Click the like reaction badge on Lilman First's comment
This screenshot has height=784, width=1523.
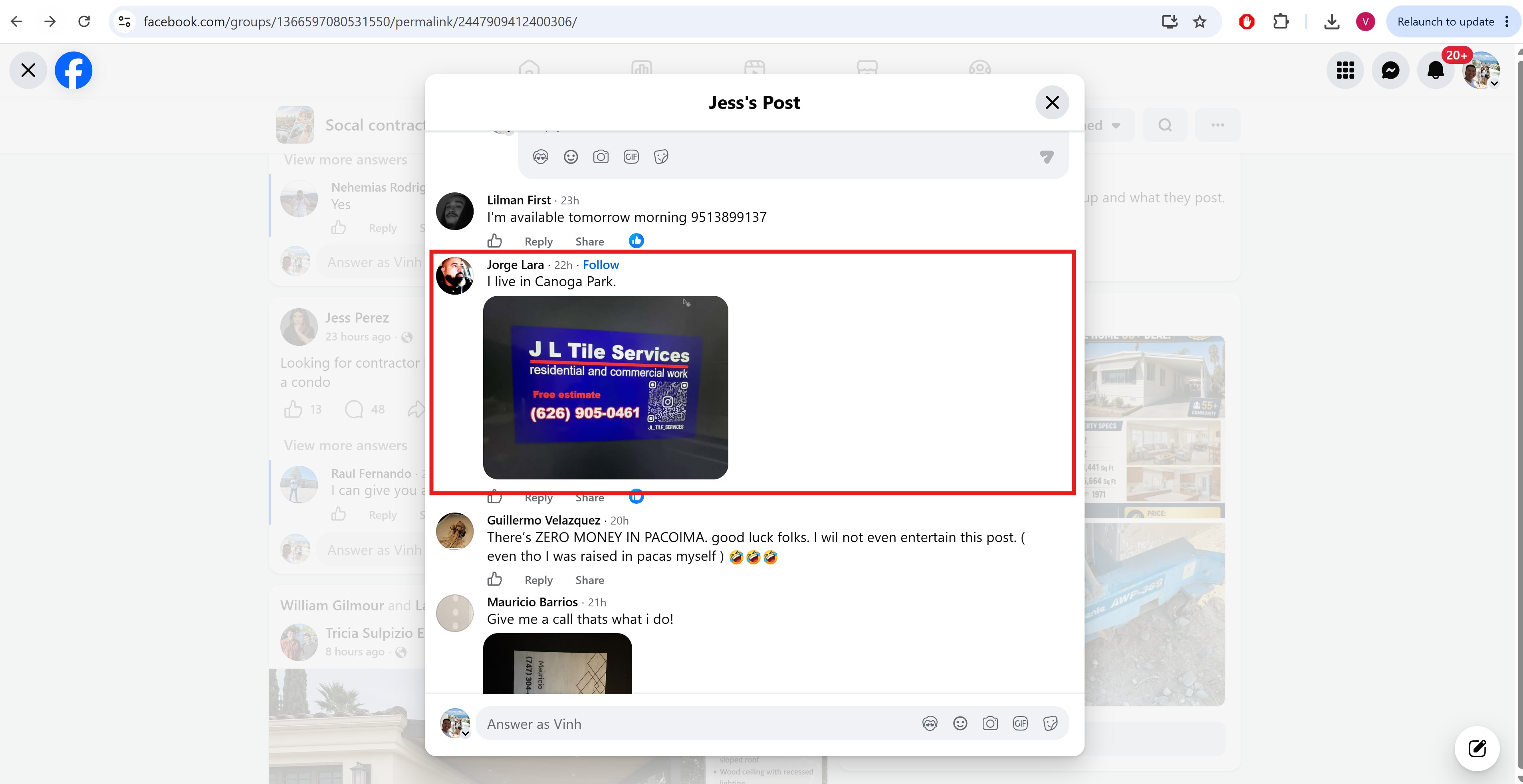click(x=636, y=241)
